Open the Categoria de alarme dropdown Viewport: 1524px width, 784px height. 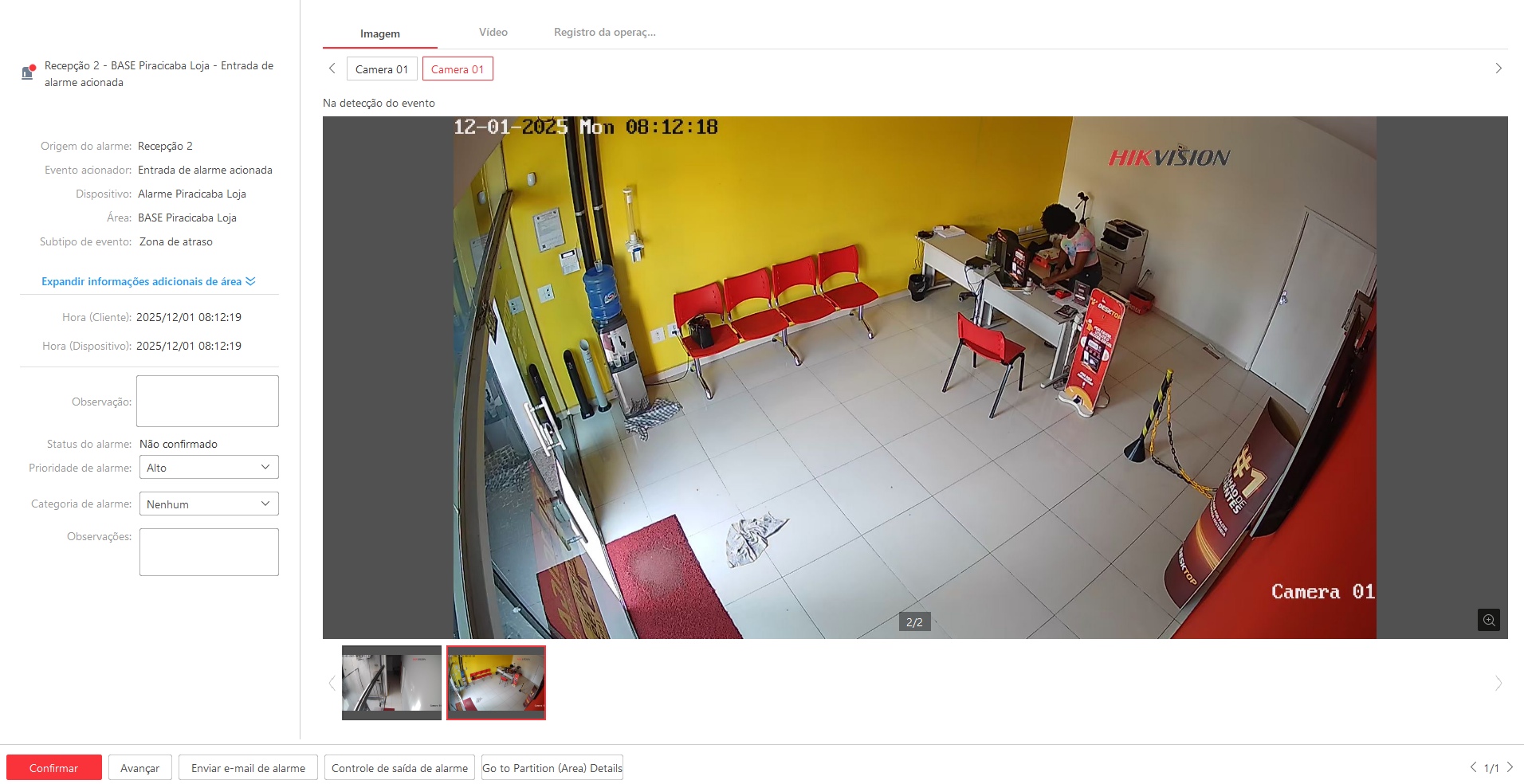coord(209,504)
